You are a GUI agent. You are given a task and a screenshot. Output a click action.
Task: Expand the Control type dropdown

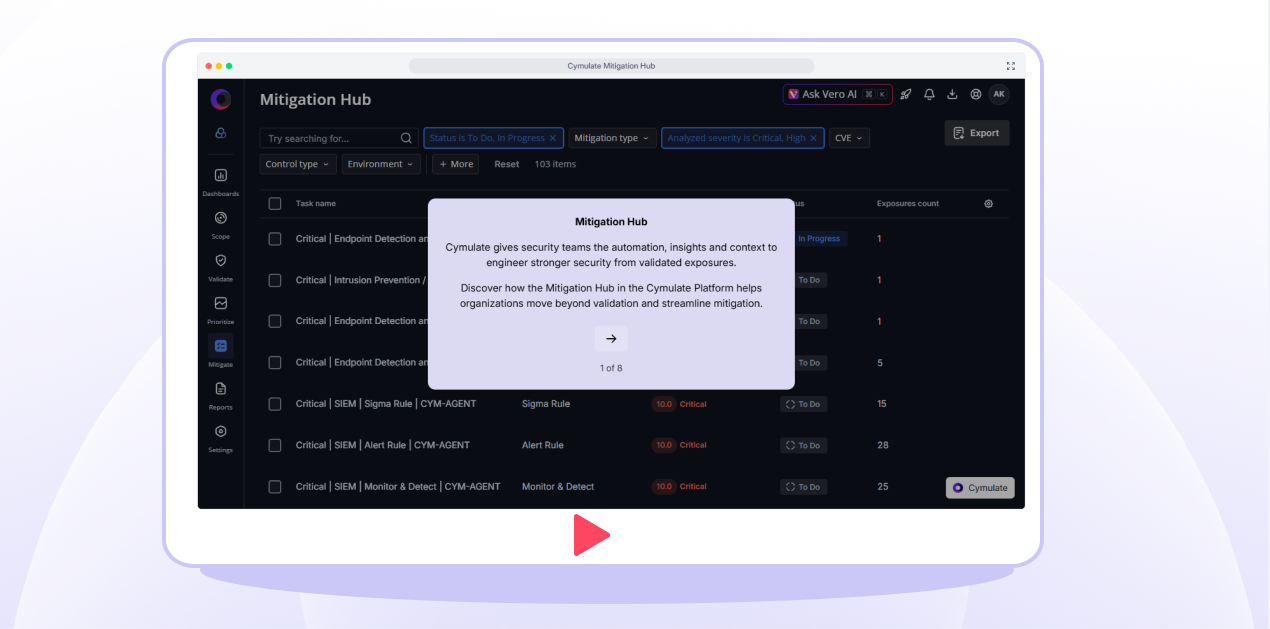click(x=298, y=164)
